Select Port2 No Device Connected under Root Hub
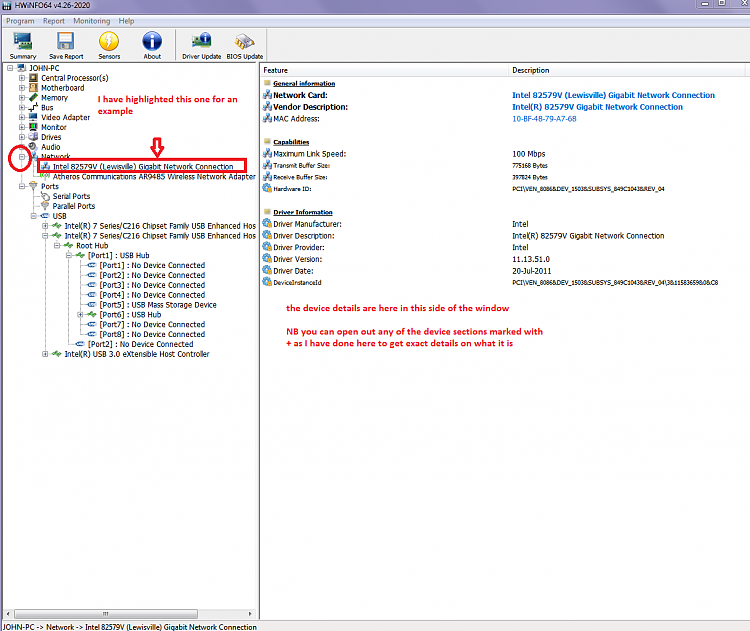The width and height of the screenshot is (750, 631). 141,344
